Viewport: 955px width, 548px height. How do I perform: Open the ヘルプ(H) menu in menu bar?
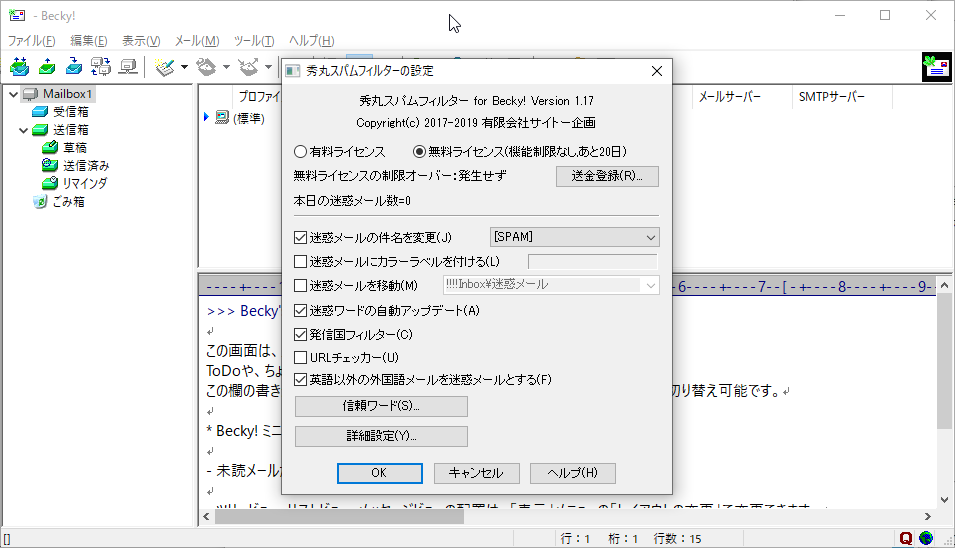(311, 41)
